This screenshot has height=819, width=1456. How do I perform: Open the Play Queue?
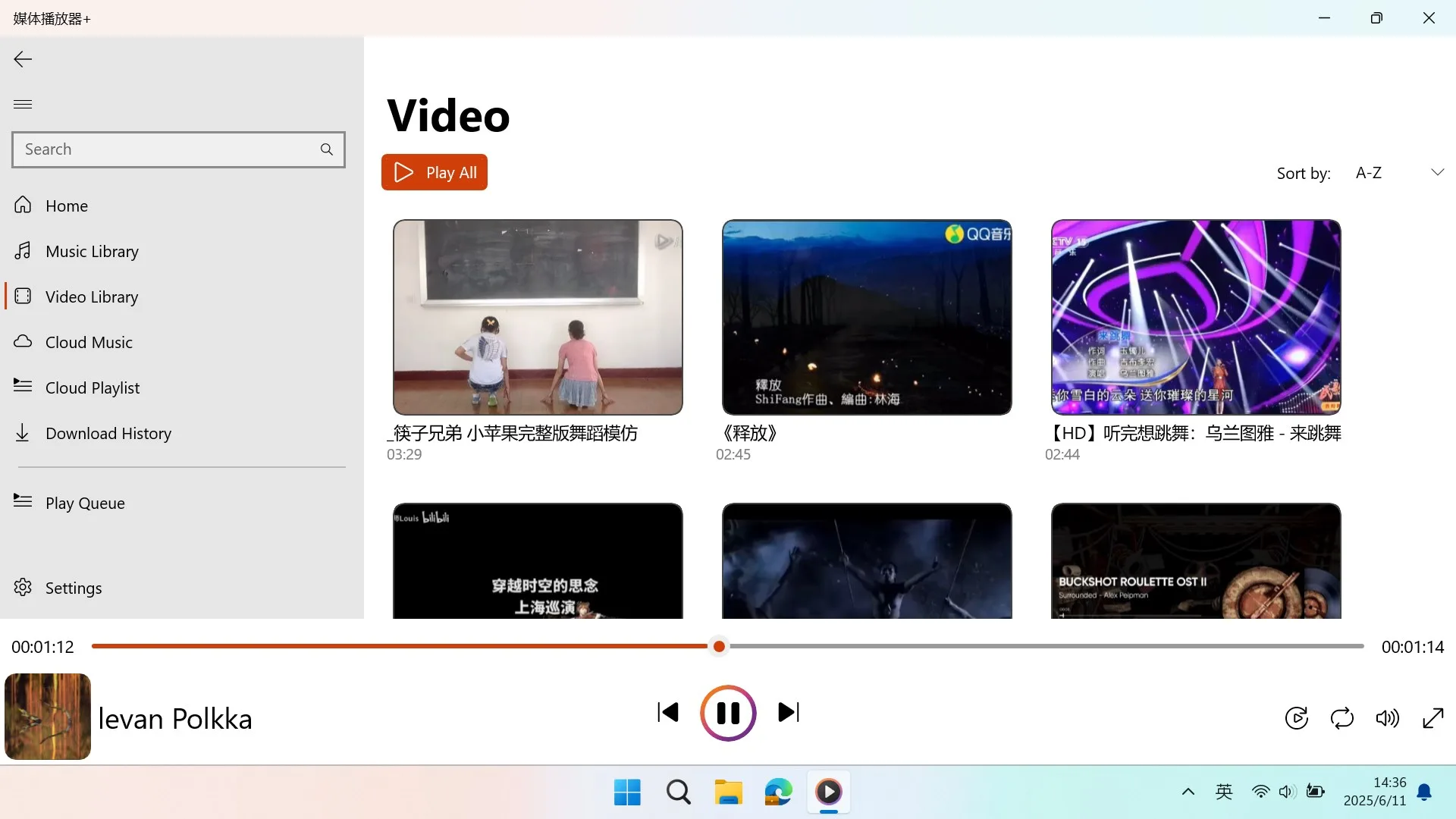(182, 503)
